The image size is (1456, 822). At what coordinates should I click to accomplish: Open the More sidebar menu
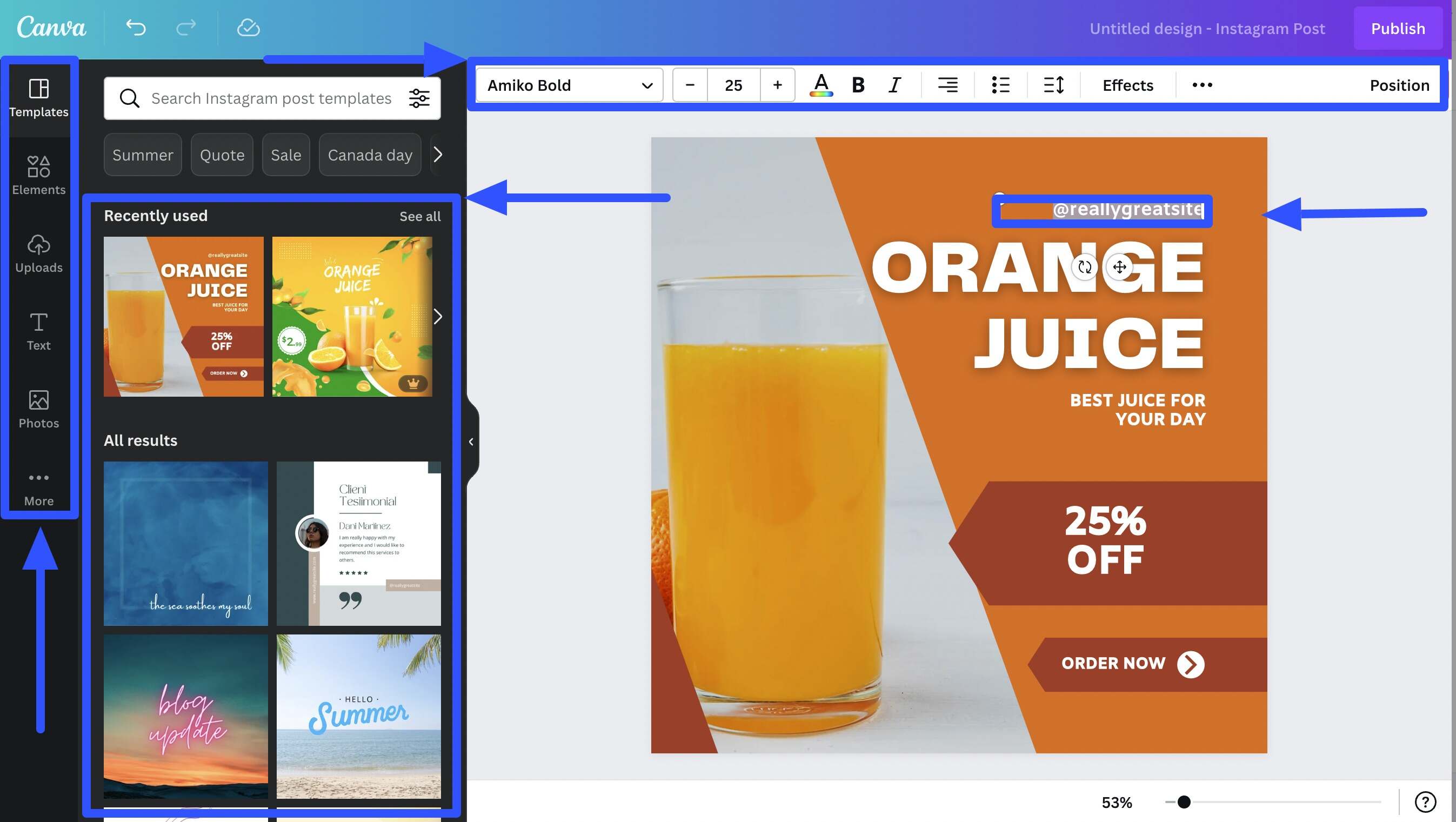(38, 486)
